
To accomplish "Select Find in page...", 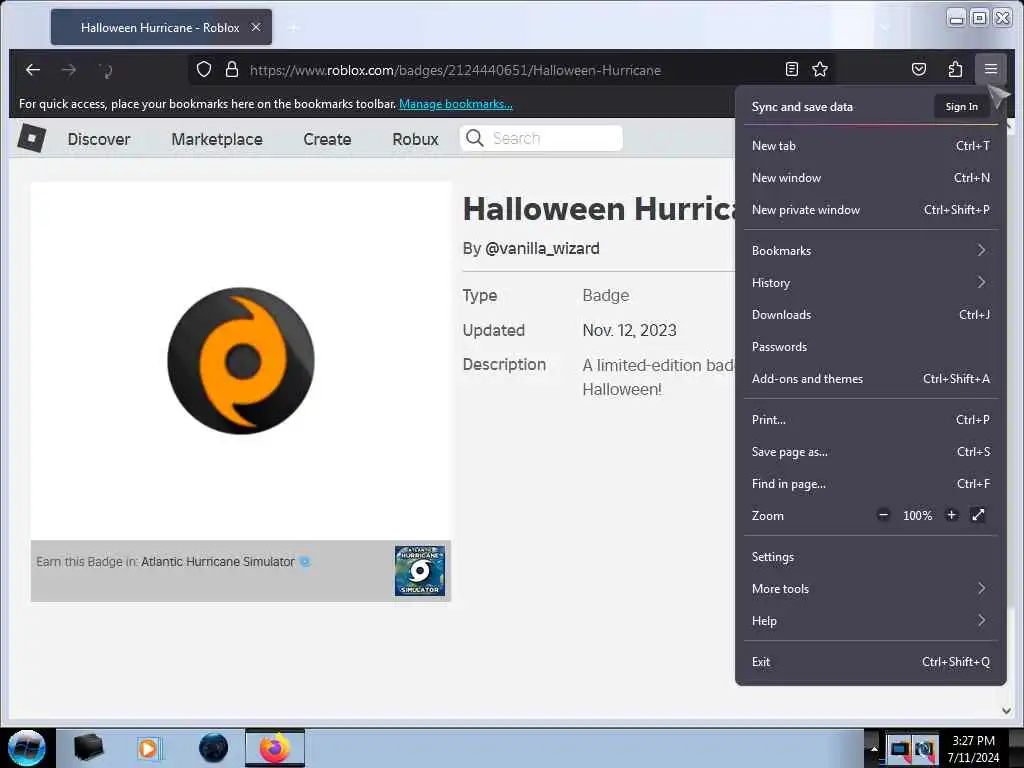I will (871, 483).
